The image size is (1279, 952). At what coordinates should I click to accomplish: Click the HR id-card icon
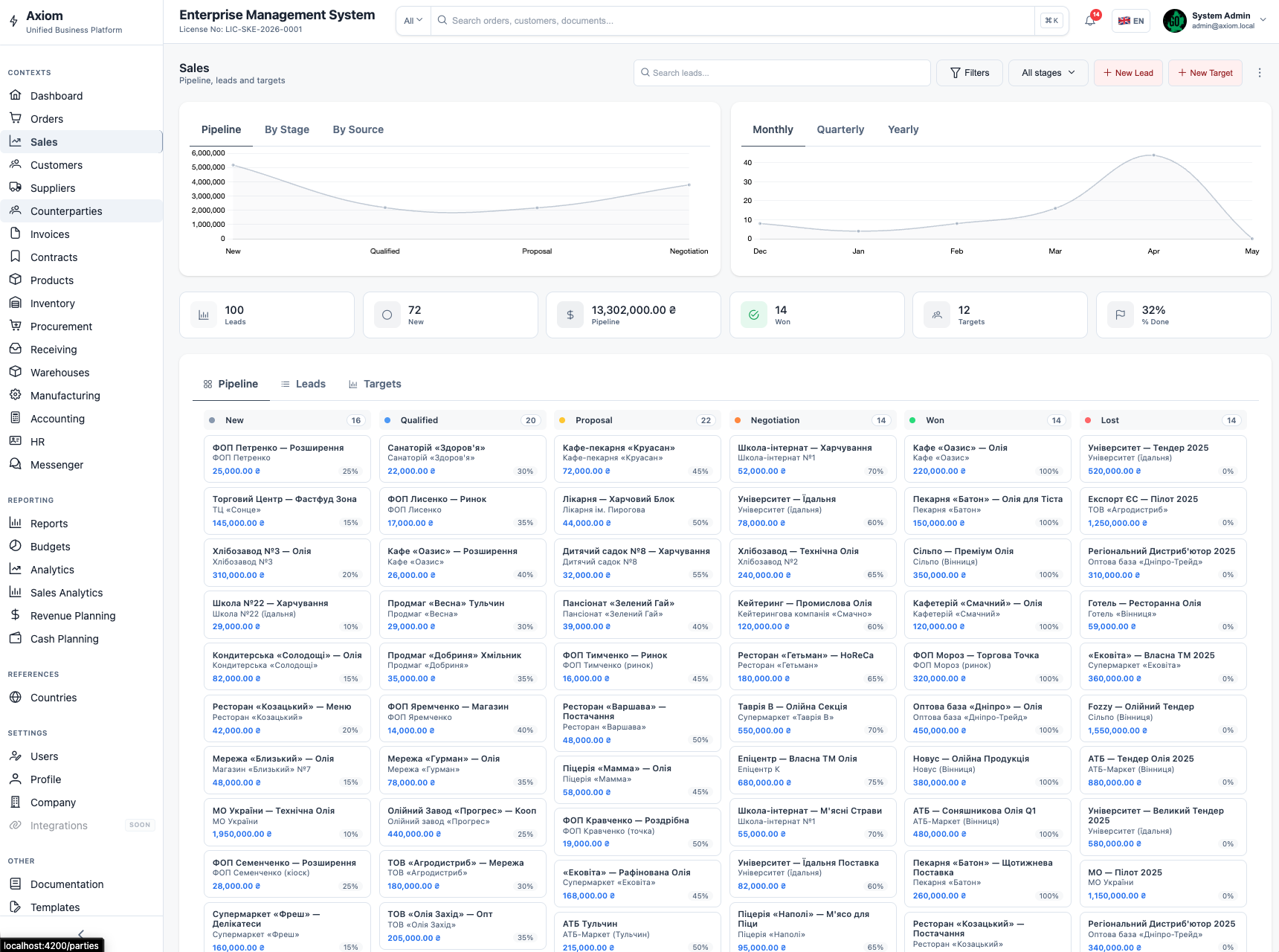(15, 441)
